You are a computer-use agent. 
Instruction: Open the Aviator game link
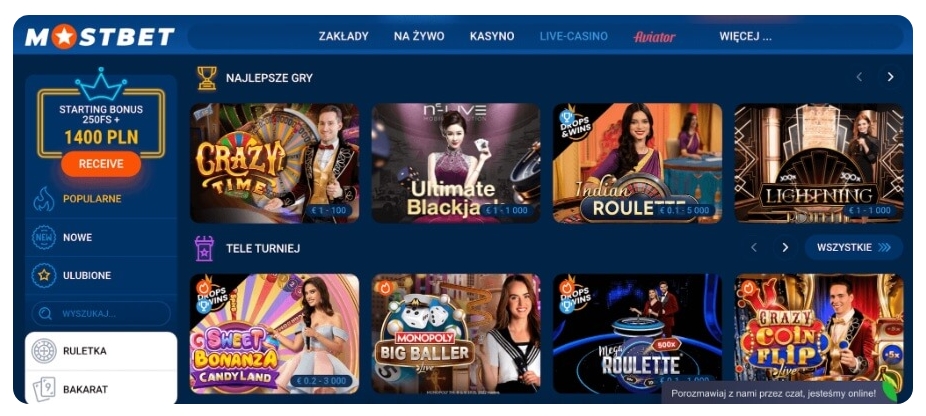[x=654, y=37]
